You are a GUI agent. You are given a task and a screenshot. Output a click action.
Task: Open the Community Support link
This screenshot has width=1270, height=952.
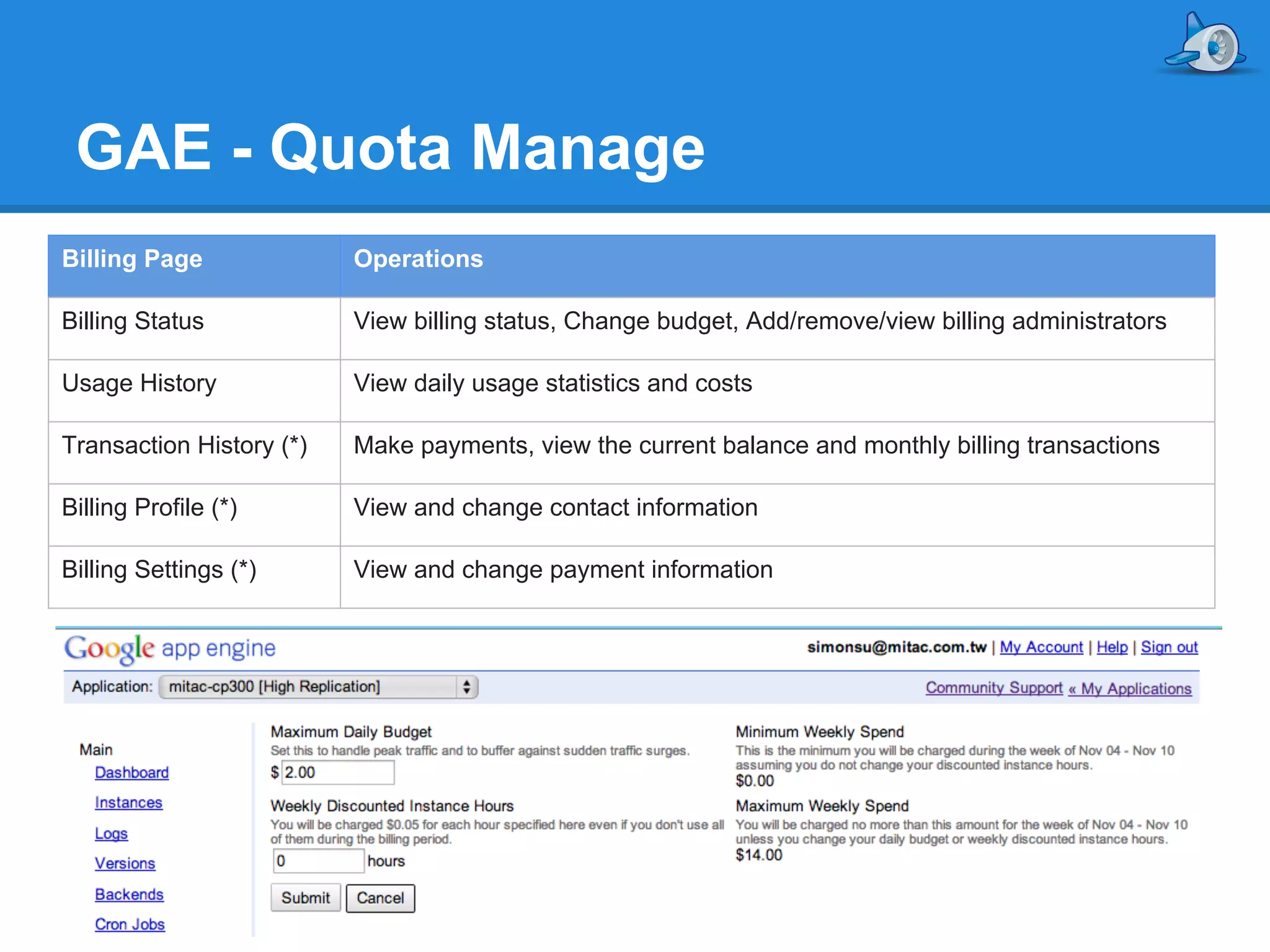point(994,688)
